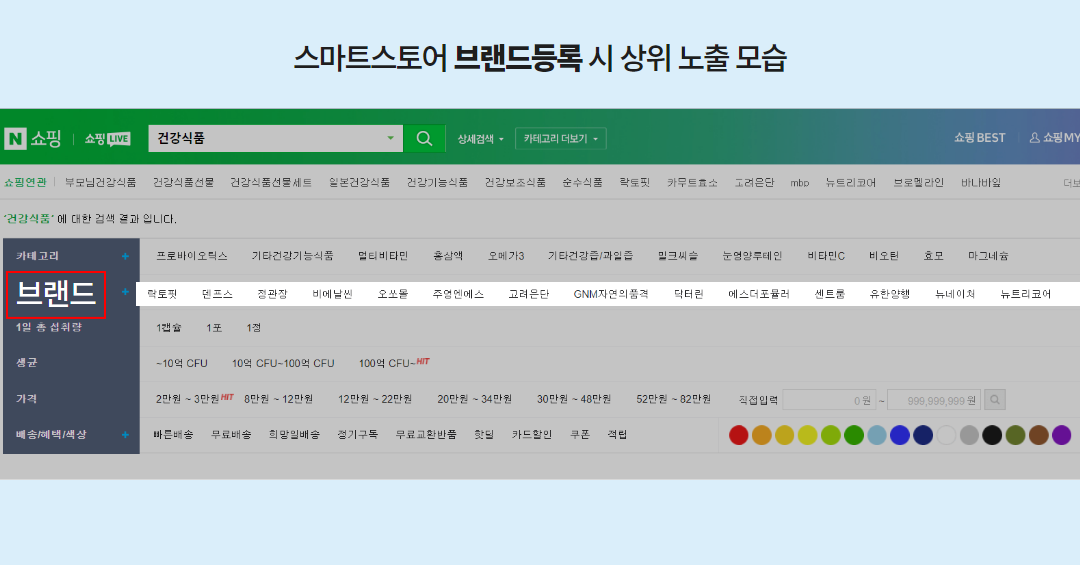
Task: Expand the 배송/혜택/색상 plus icon
Action: coord(125,435)
